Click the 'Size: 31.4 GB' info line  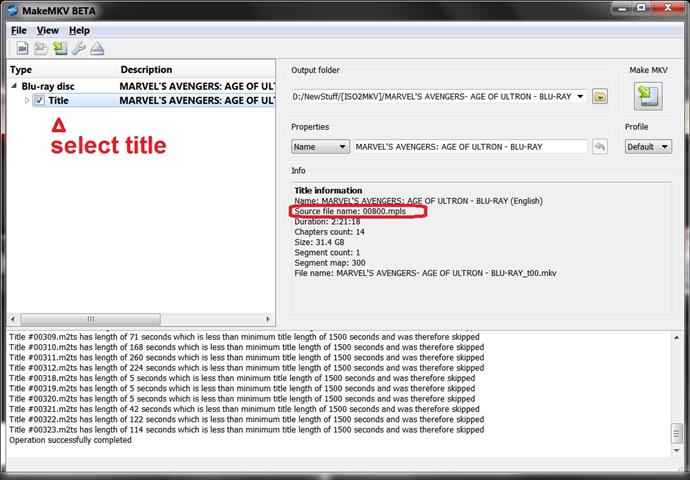pyautogui.click(x=319, y=242)
